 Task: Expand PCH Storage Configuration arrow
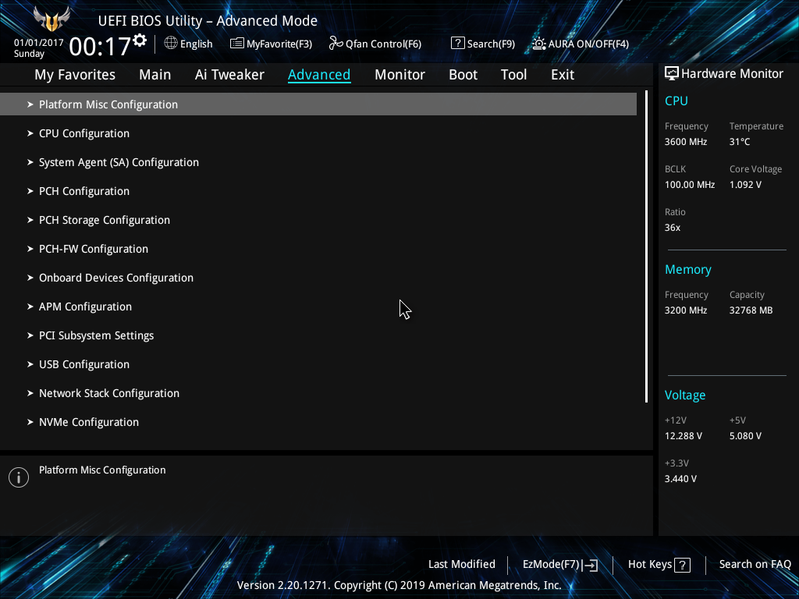30,220
